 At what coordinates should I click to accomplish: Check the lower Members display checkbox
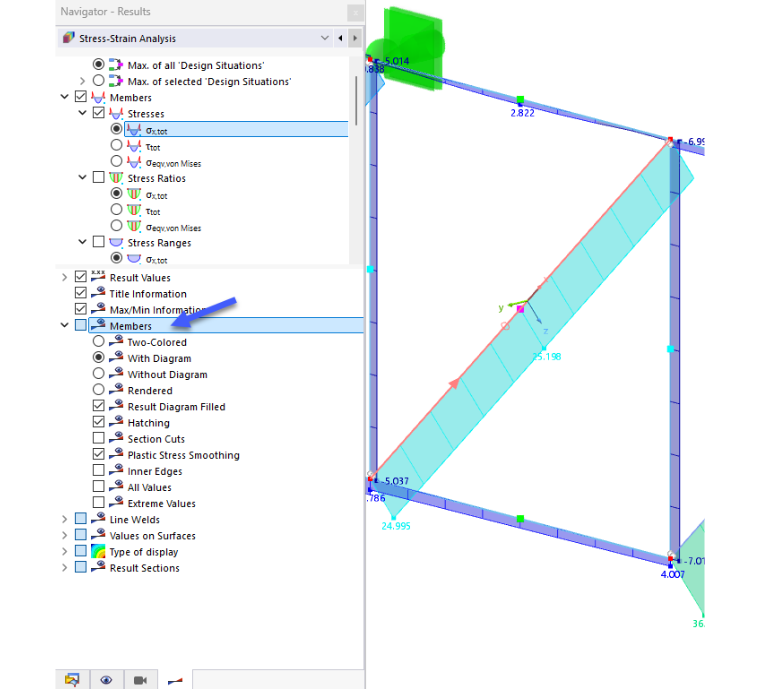81,325
